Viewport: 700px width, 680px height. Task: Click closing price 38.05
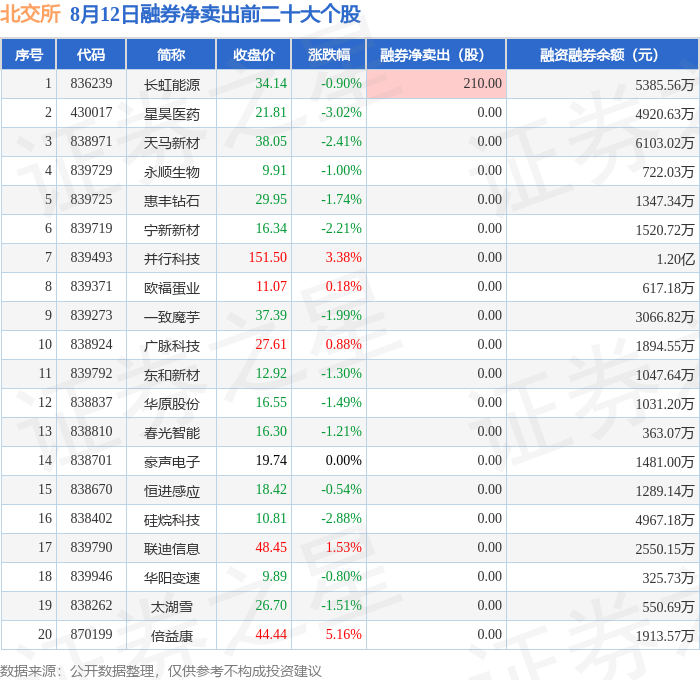(271, 142)
